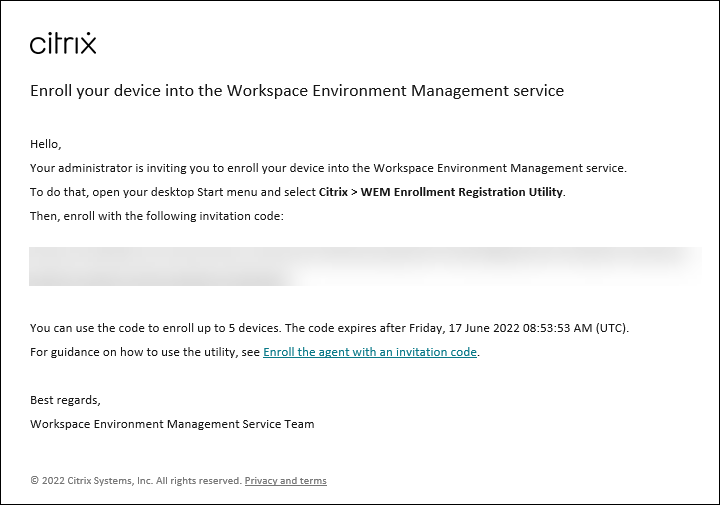
Task: Click the sentence Then, enroll with the following
Action: click(157, 216)
